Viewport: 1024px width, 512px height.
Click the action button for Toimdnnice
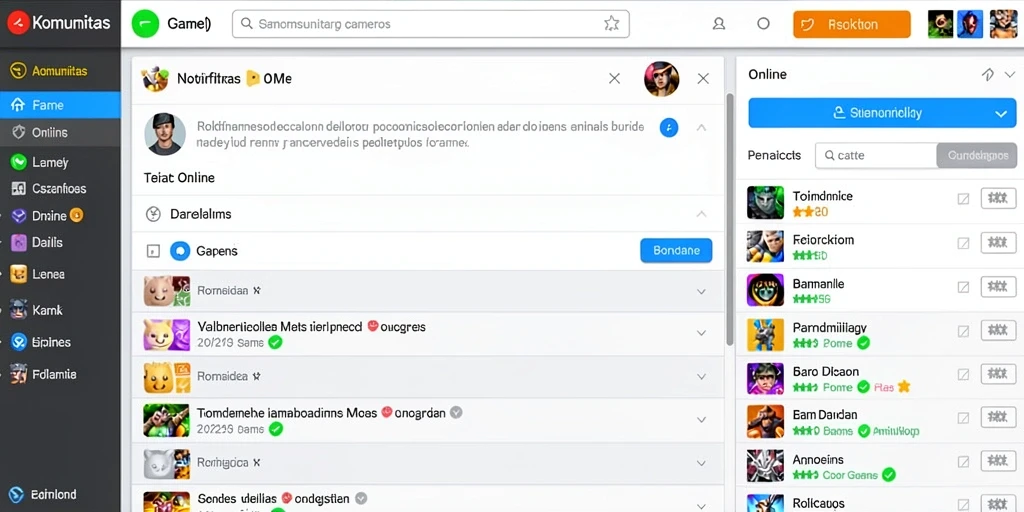click(999, 198)
